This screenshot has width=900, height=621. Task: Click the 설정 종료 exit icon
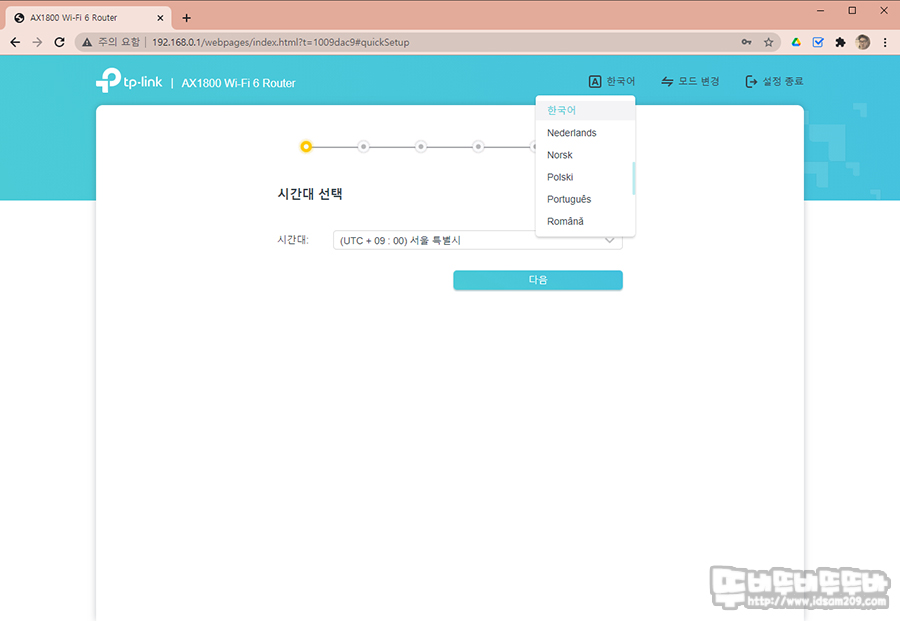coord(751,81)
